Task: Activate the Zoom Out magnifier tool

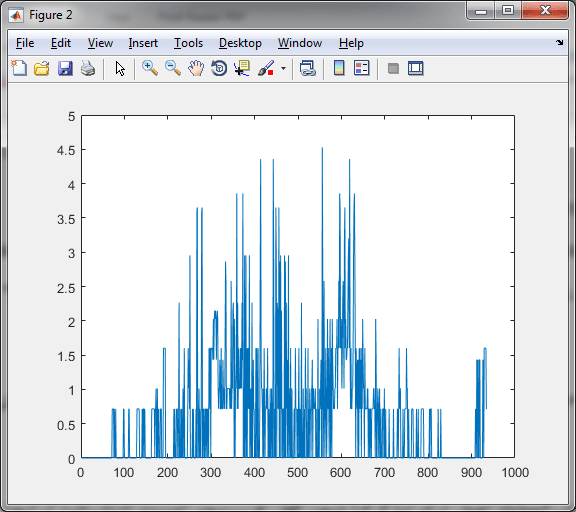Action: 173,68
